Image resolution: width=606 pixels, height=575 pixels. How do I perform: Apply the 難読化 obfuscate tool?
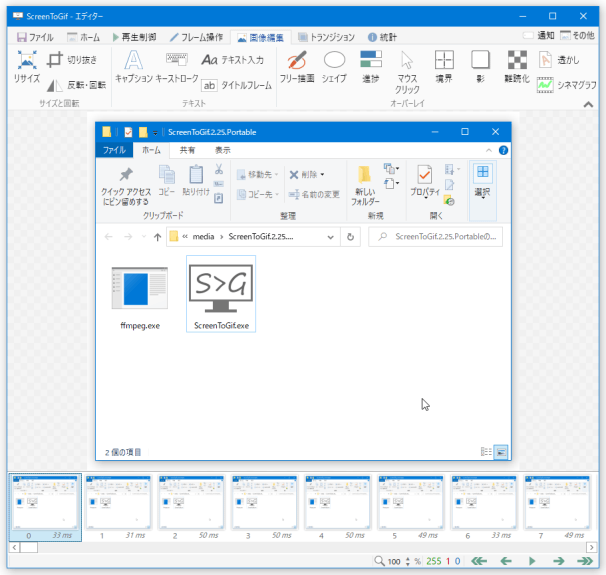[517, 66]
